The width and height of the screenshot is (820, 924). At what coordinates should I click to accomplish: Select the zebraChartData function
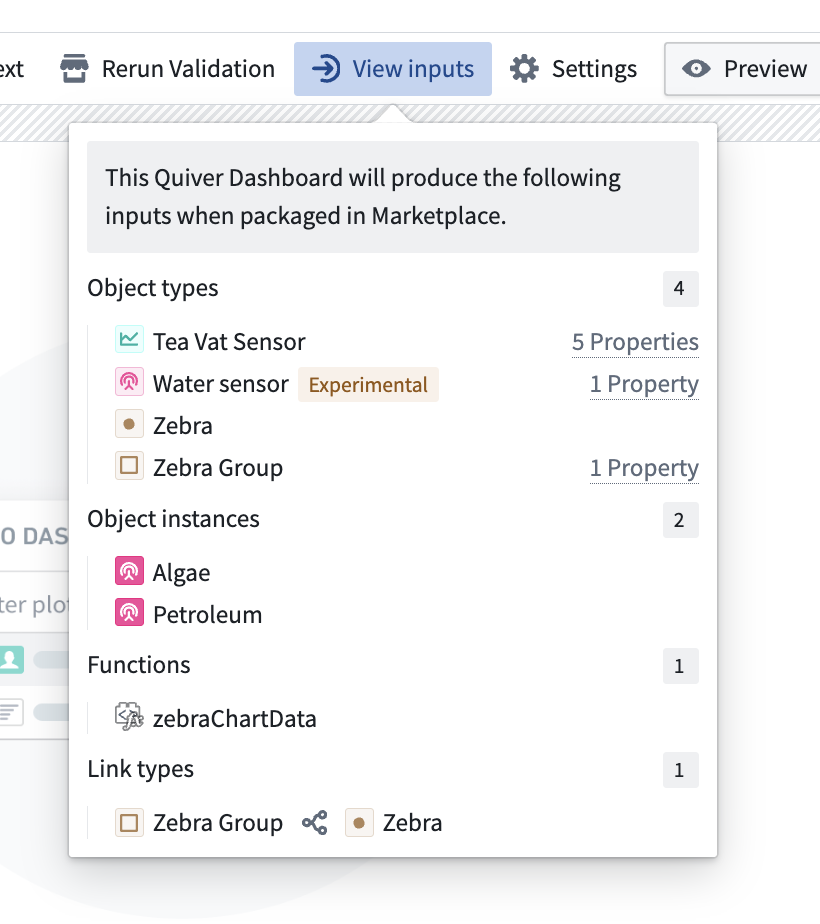point(234,719)
